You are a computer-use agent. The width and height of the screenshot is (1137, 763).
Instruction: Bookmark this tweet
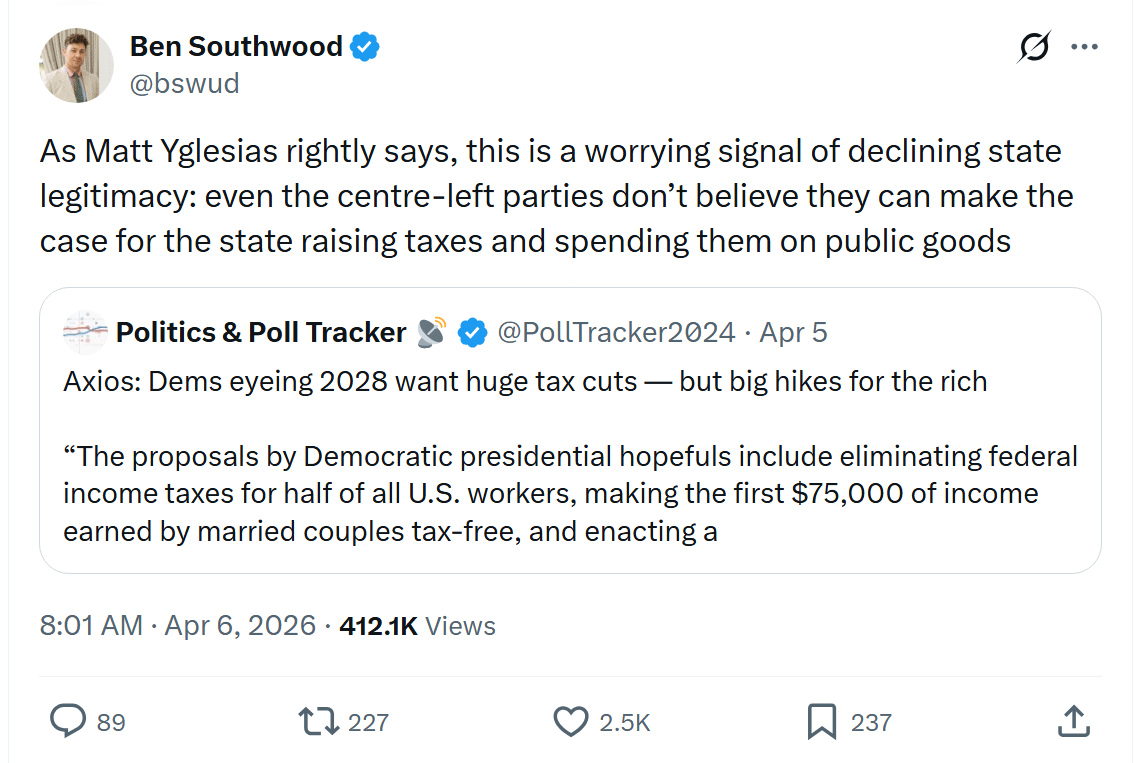coord(822,721)
